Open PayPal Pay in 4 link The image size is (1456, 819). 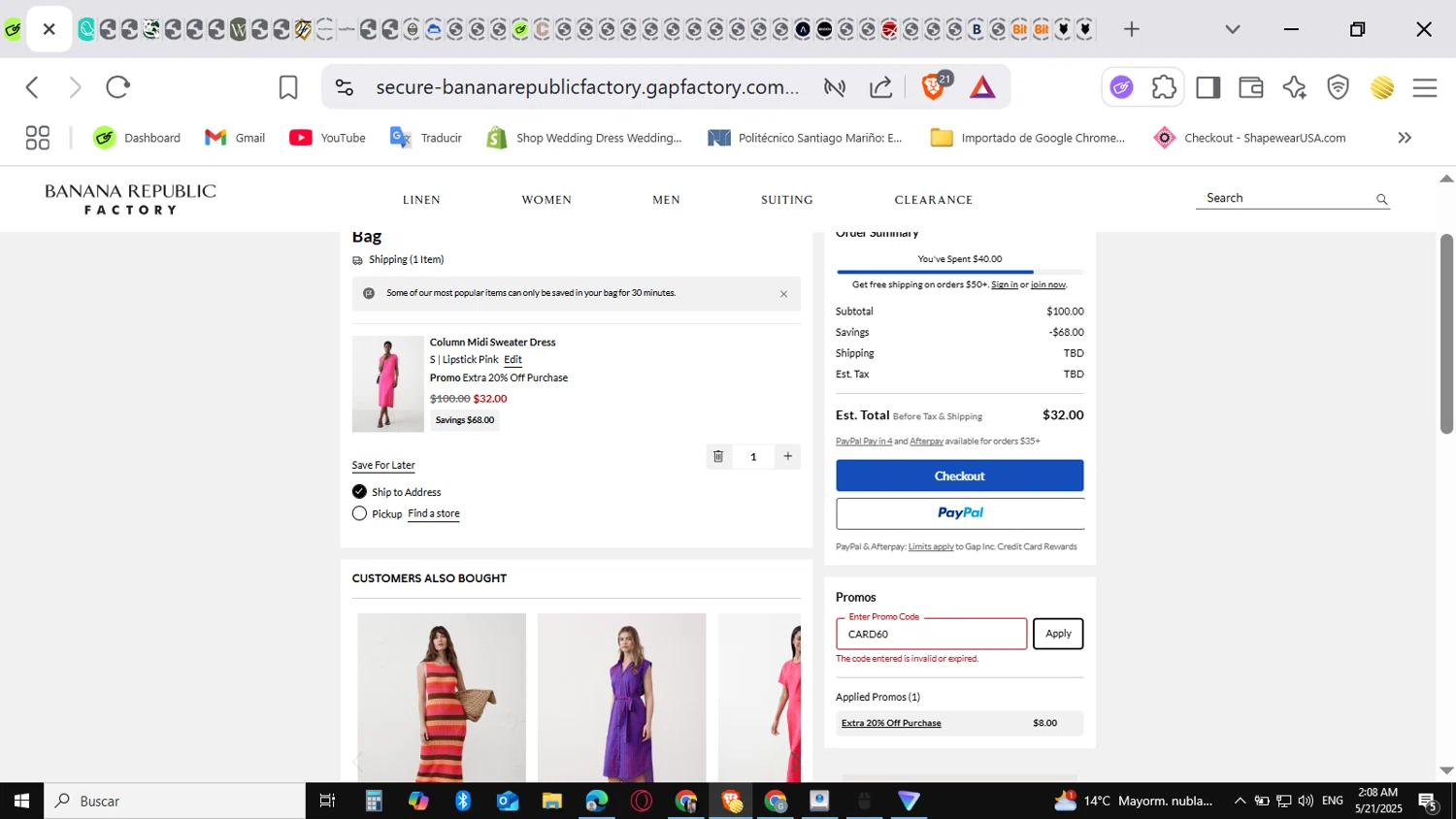pyautogui.click(x=864, y=441)
